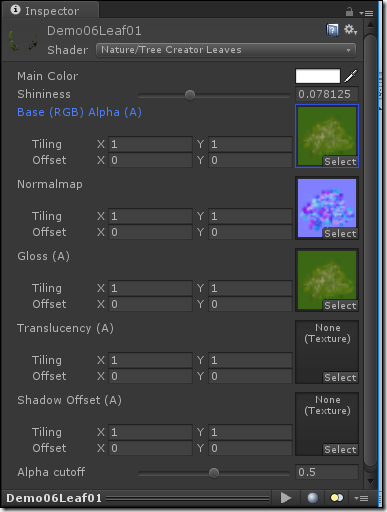Image resolution: width=387 pixels, height=512 pixels.
Task: Click Translucency (A) Tiling X field
Action: [150, 360]
